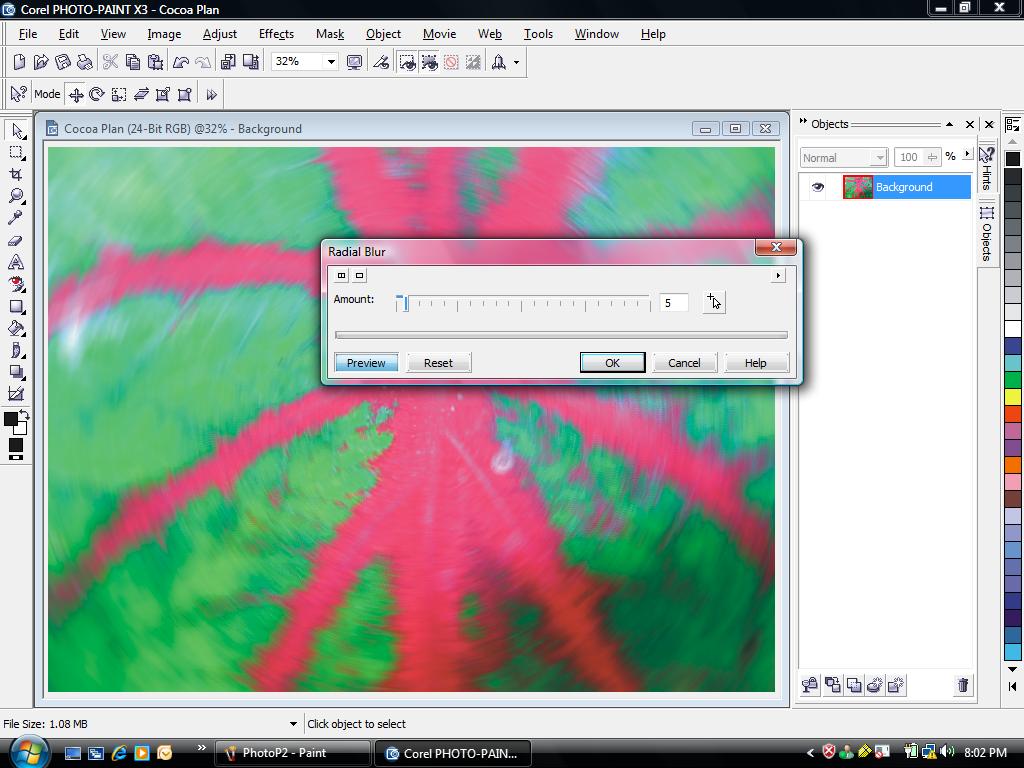Expand Radial Blur options flyout arrow
Screen dimensions: 1024x768
(778, 276)
